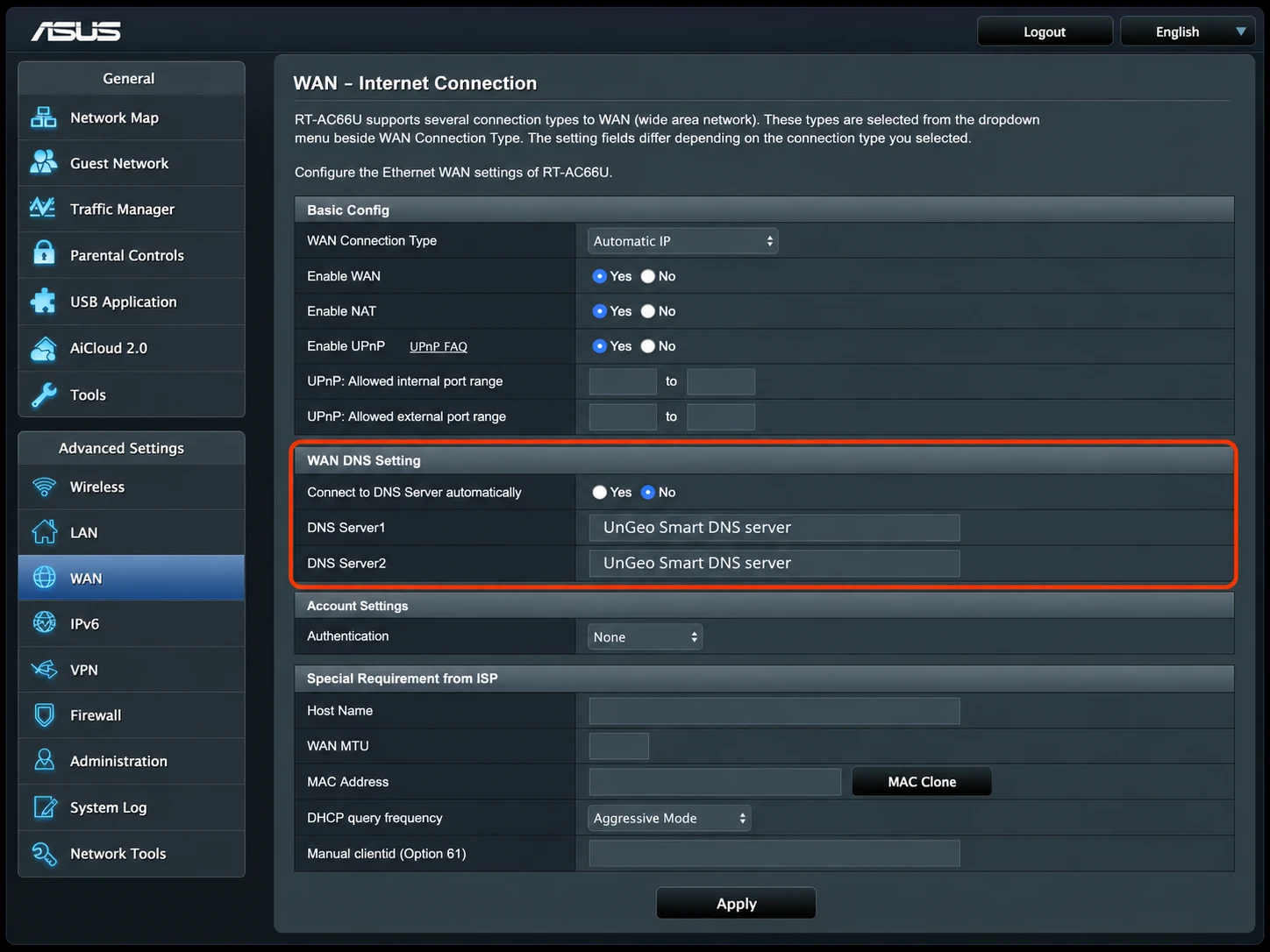Open LAN settings

point(132,532)
